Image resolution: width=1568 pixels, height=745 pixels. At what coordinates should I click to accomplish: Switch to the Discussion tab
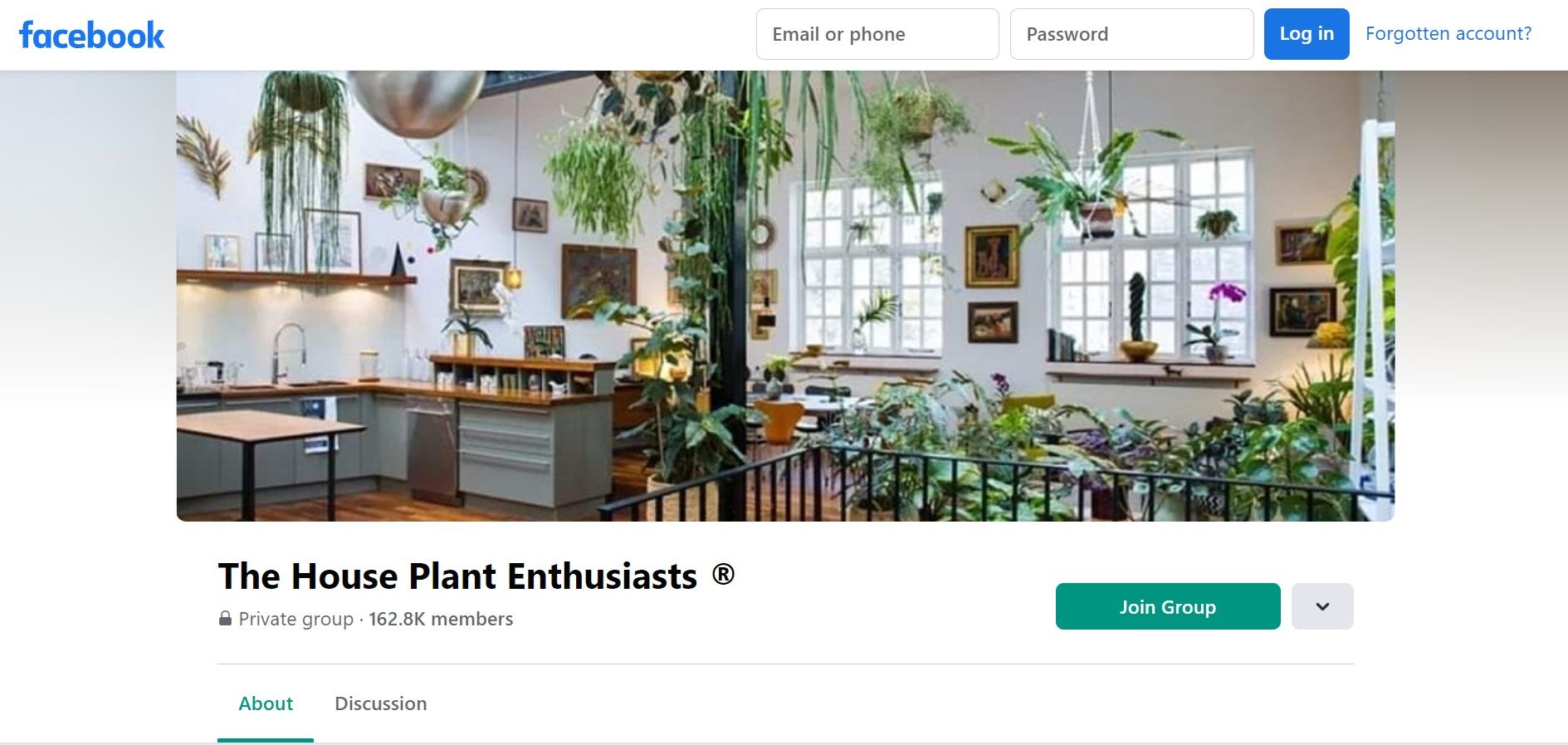(x=380, y=703)
